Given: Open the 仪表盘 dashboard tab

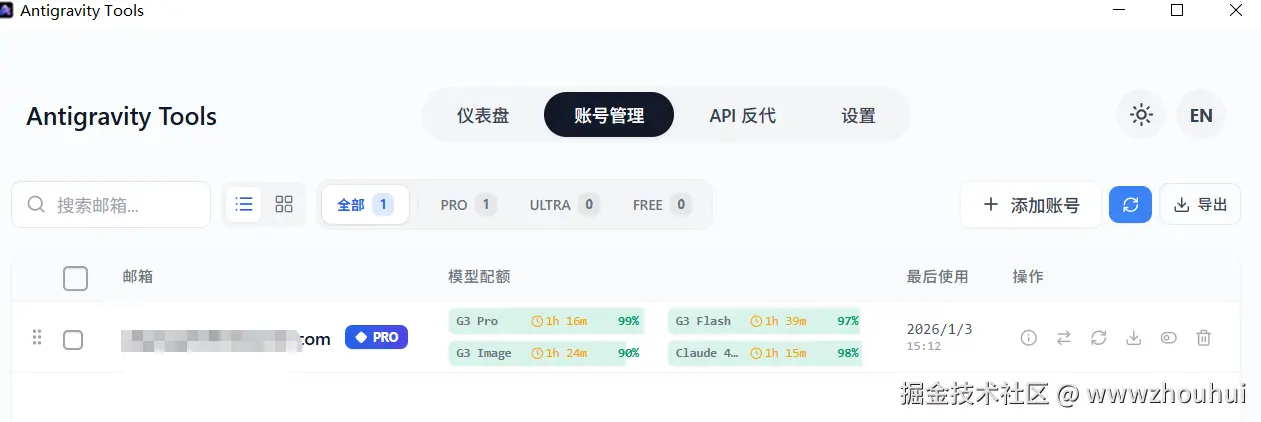Looking at the screenshot, I should coord(483,115).
